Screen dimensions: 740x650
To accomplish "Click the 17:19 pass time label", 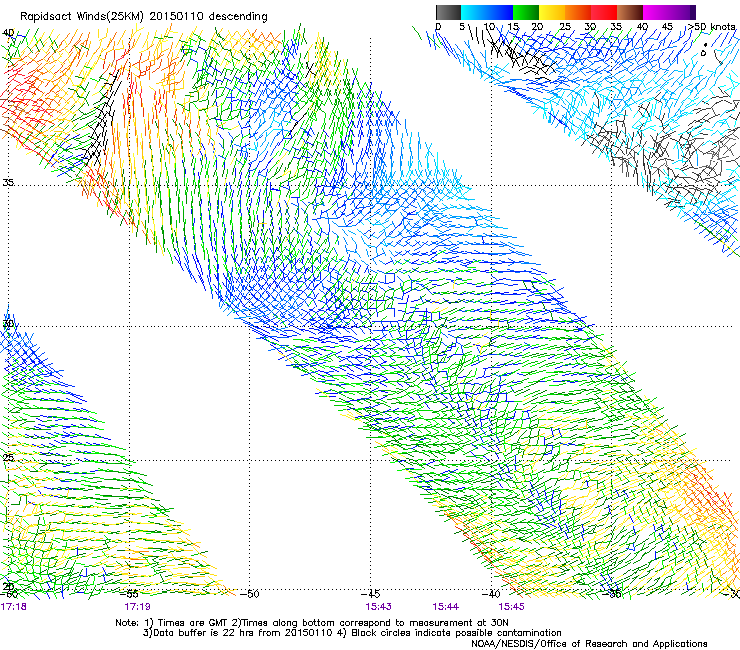I will coord(137,607).
